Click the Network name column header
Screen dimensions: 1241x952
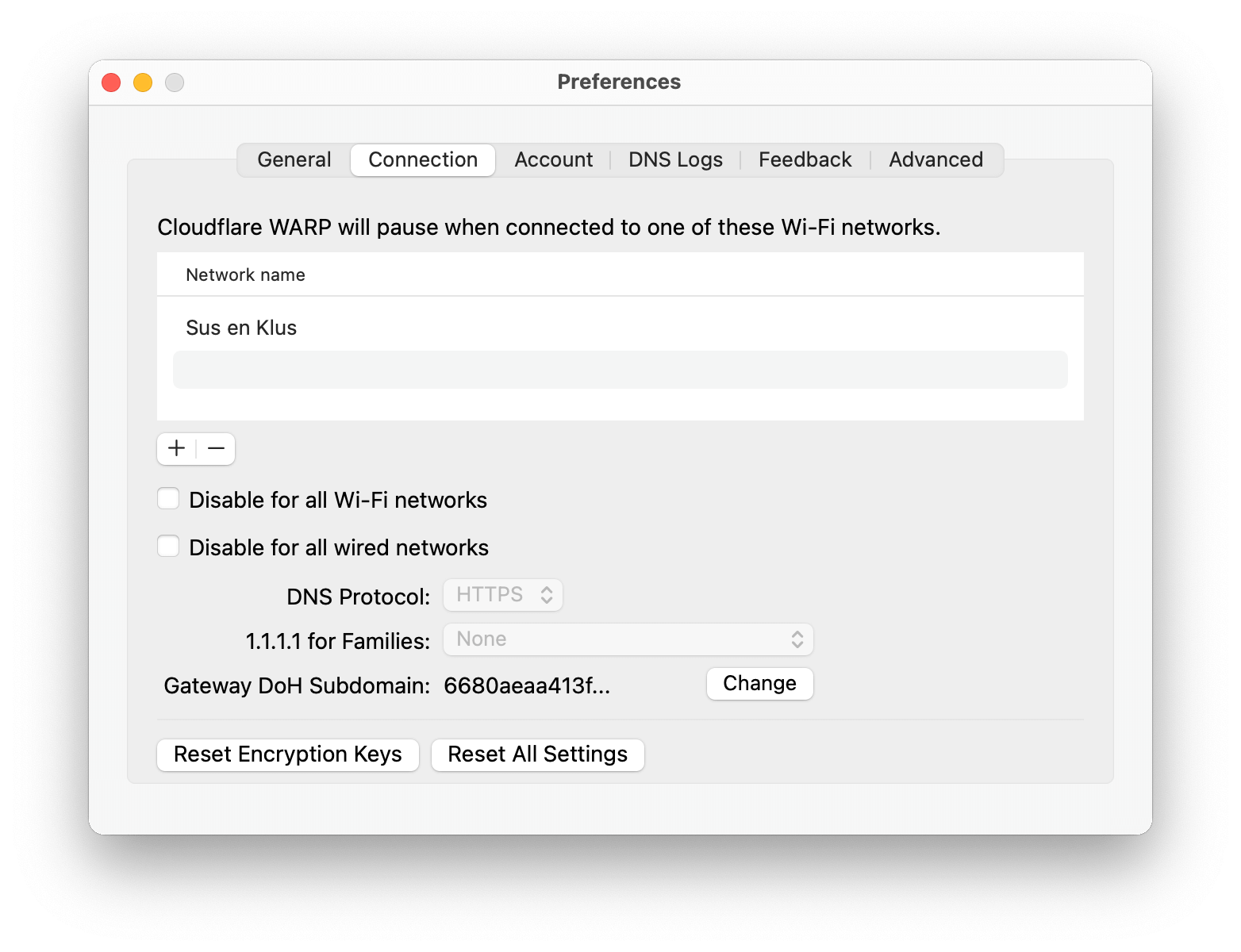(x=245, y=274)
